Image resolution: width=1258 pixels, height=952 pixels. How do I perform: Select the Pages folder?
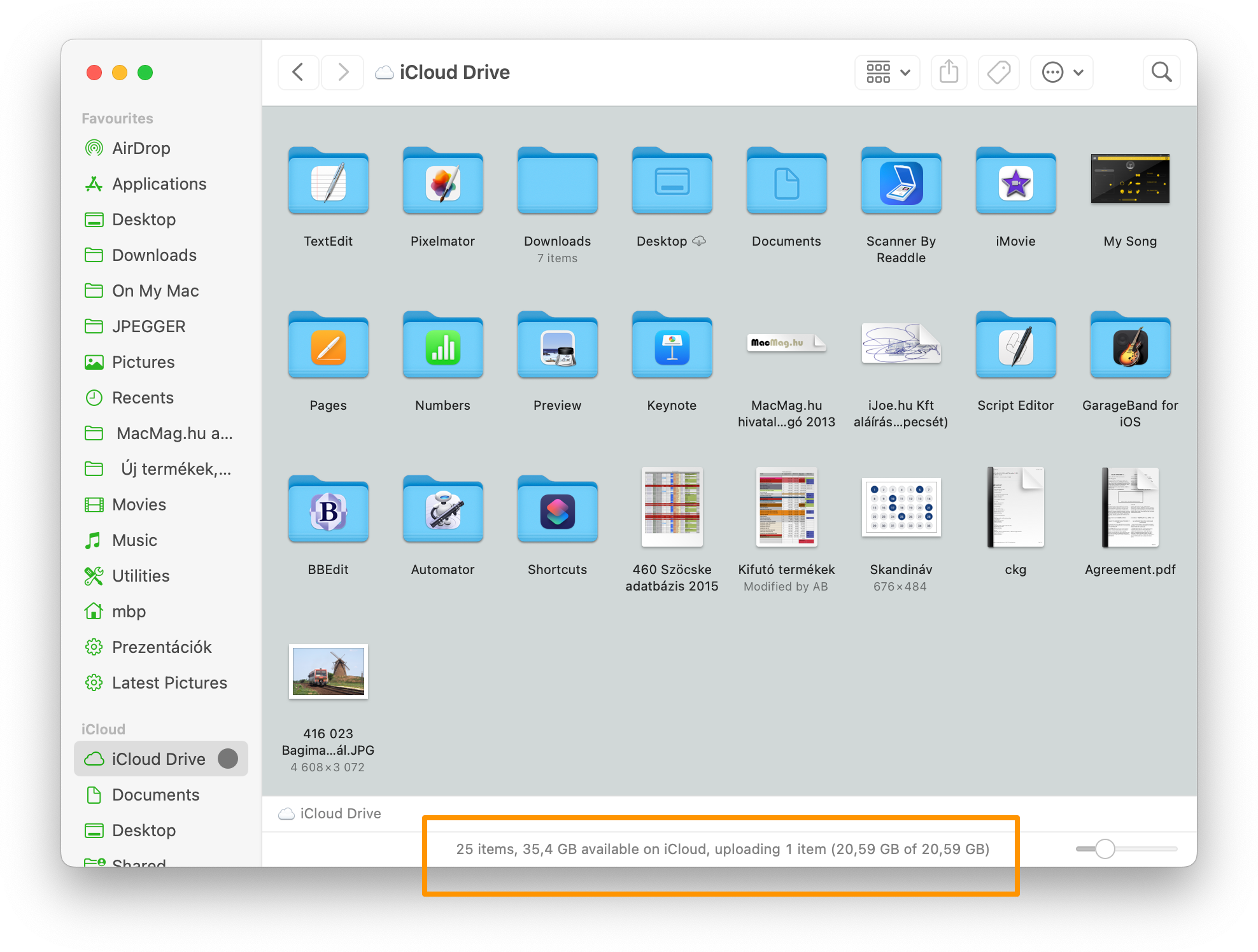point(328,346)
